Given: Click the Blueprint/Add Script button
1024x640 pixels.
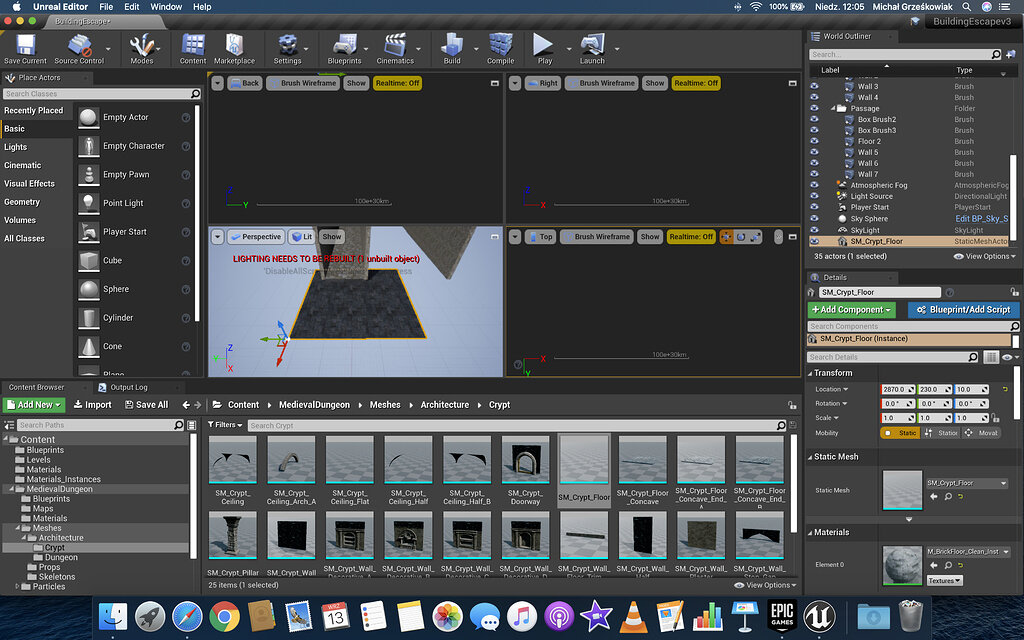Looking at the screenshot, I should point(962,310).
